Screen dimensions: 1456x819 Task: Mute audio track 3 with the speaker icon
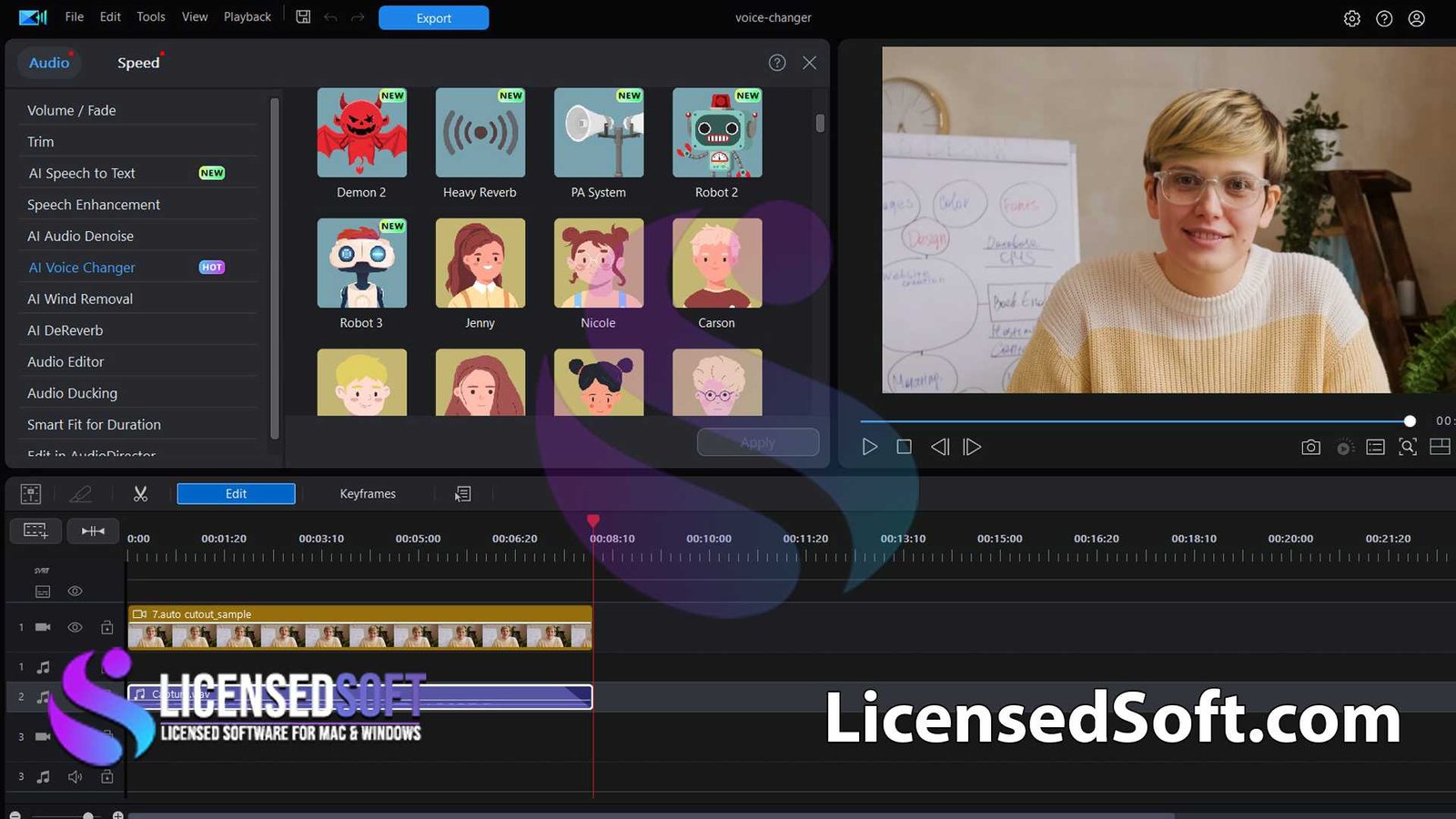pos(75,776)
